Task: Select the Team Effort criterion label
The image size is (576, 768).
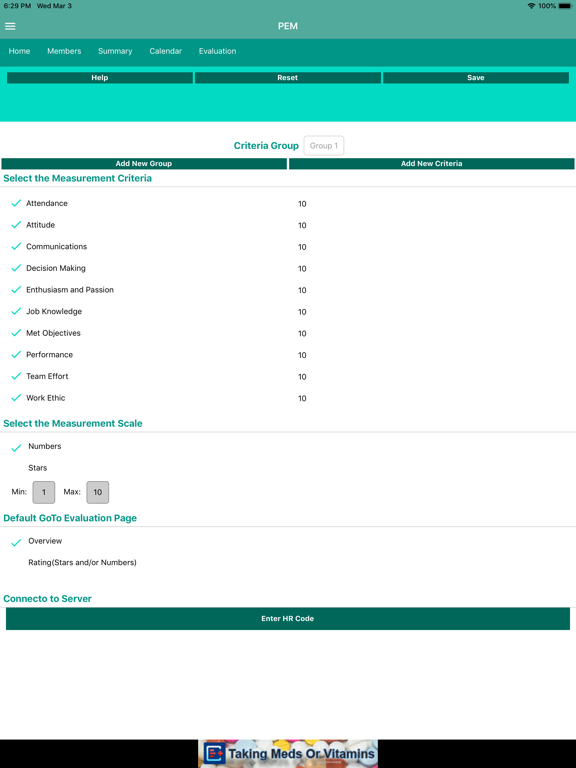Action: [47, 376]
